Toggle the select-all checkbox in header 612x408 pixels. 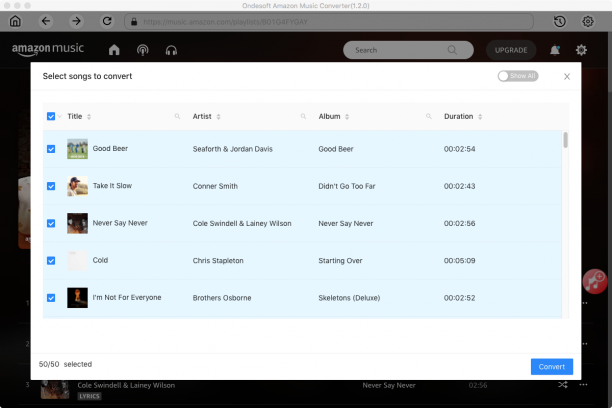(51, 116)
